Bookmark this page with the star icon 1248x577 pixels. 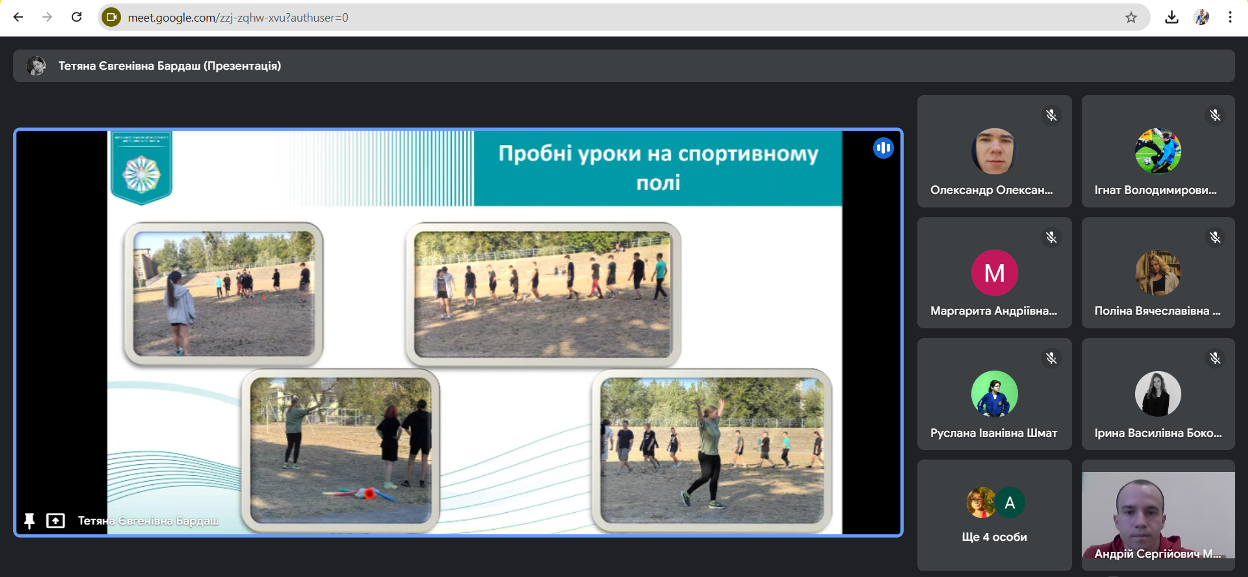(x=1131, y=17)
